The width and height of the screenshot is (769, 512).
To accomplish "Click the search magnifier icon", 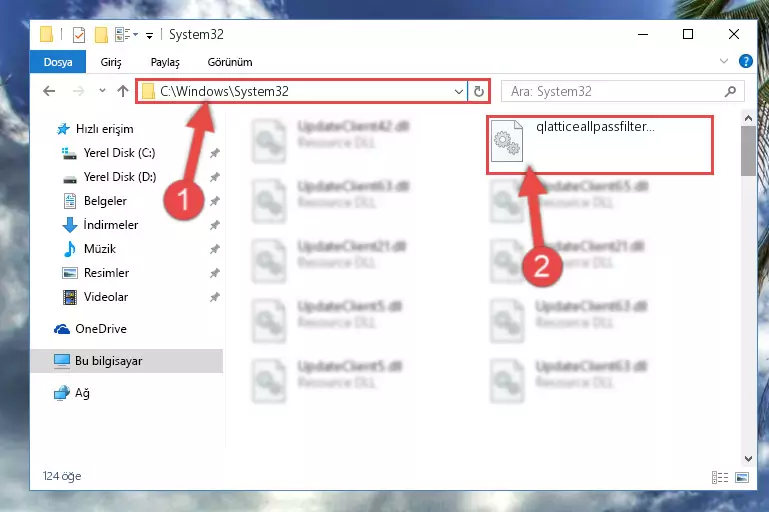I will 730,91.
